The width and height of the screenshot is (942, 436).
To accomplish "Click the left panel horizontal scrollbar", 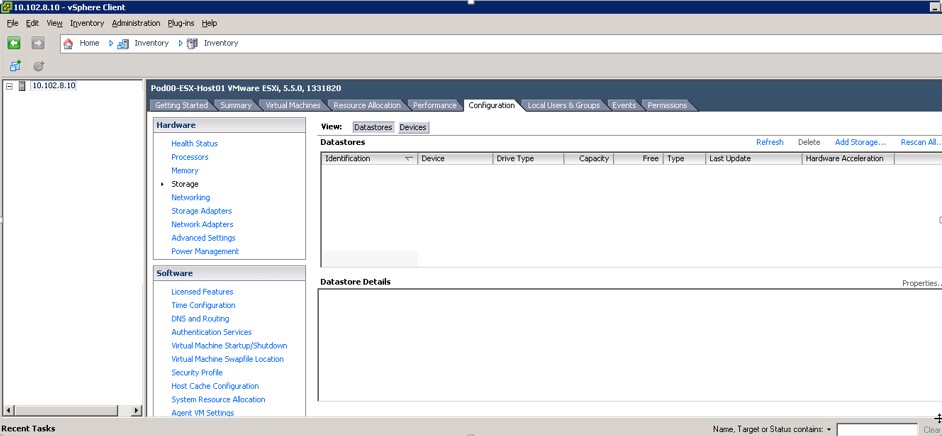I will 72,410.
